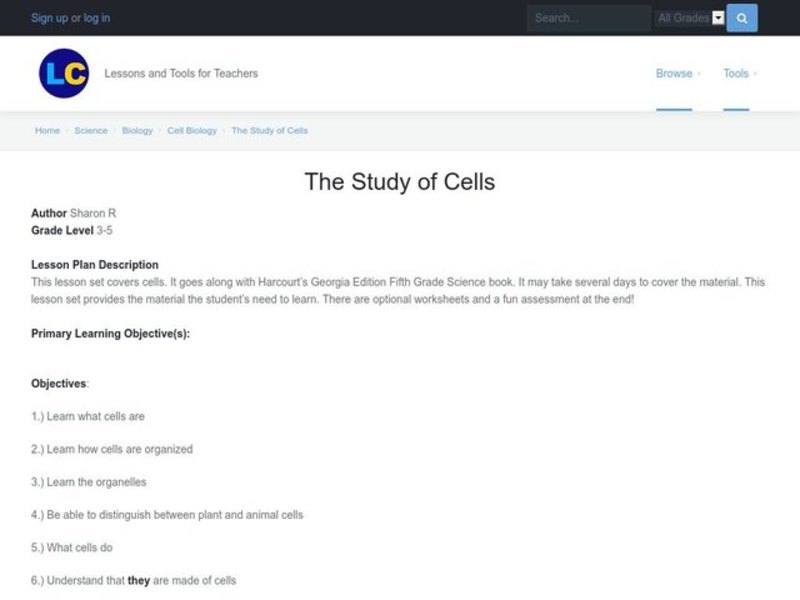This screenshot has width=800, height=600.
Task: Click the Lessons and Tools for Teachers tagline
Action: (181, 73)
